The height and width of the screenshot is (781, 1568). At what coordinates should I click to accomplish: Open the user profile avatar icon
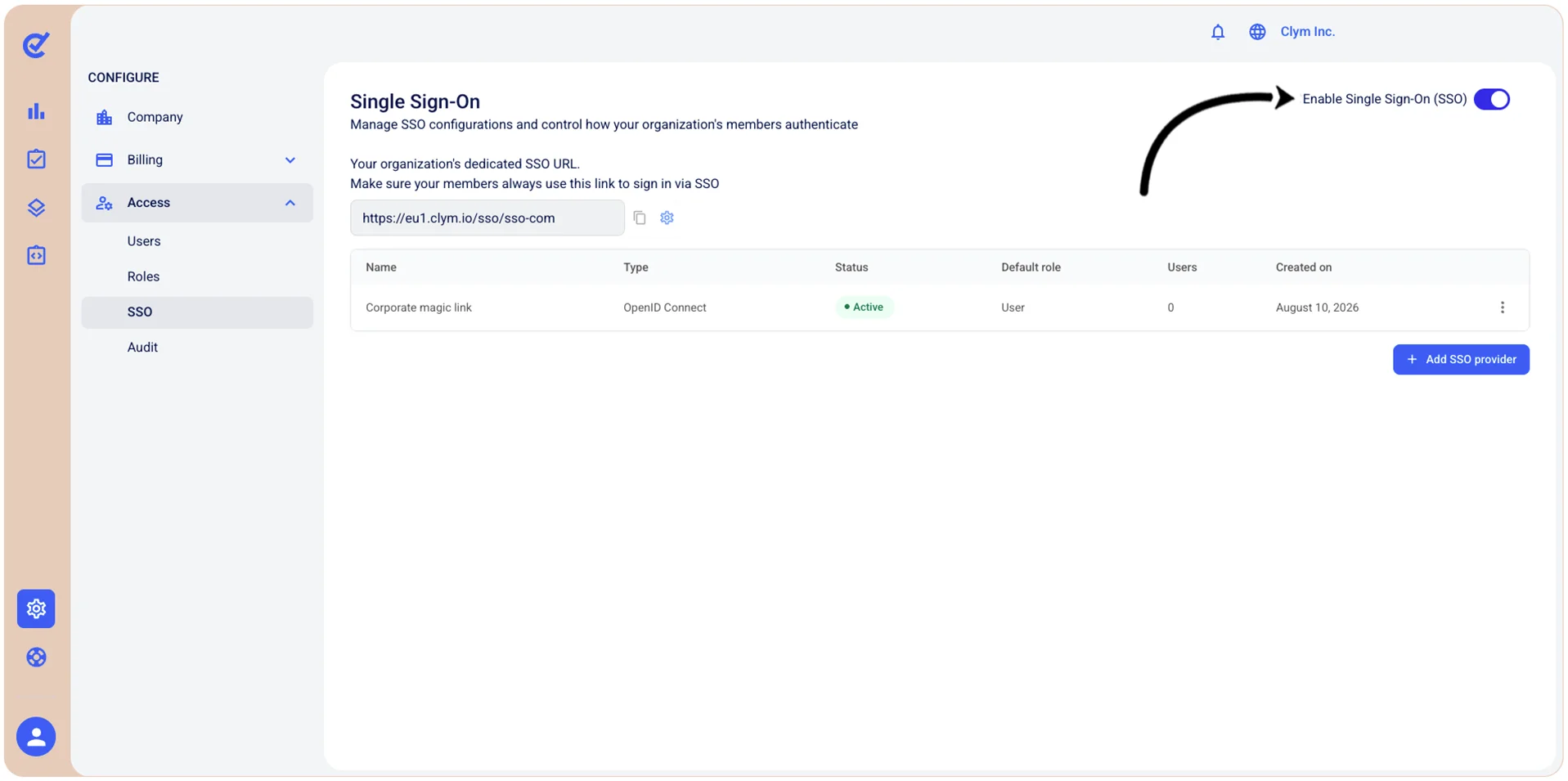point(36,737)
